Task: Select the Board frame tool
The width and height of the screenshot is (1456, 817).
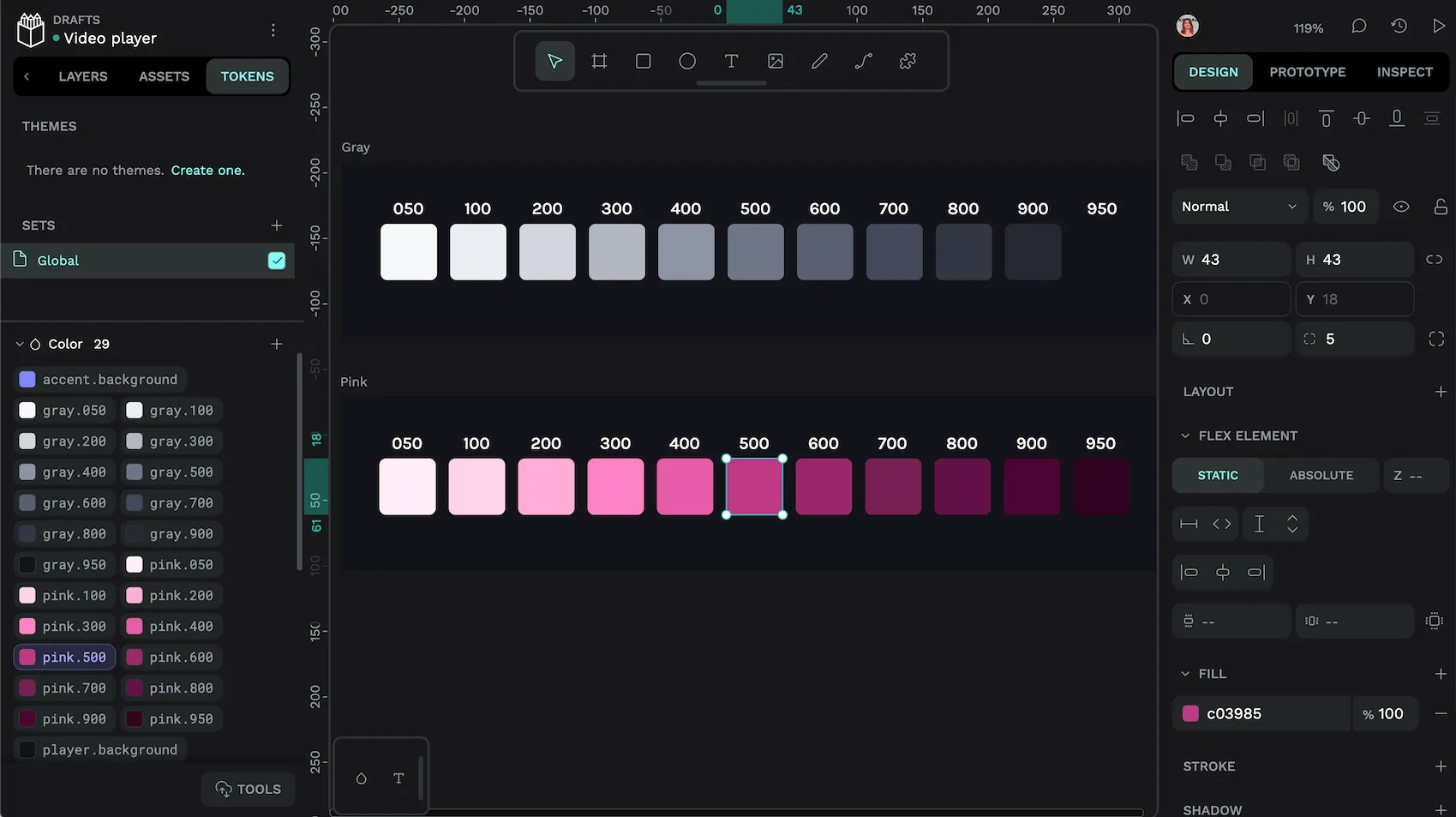Action: (599, 61)
